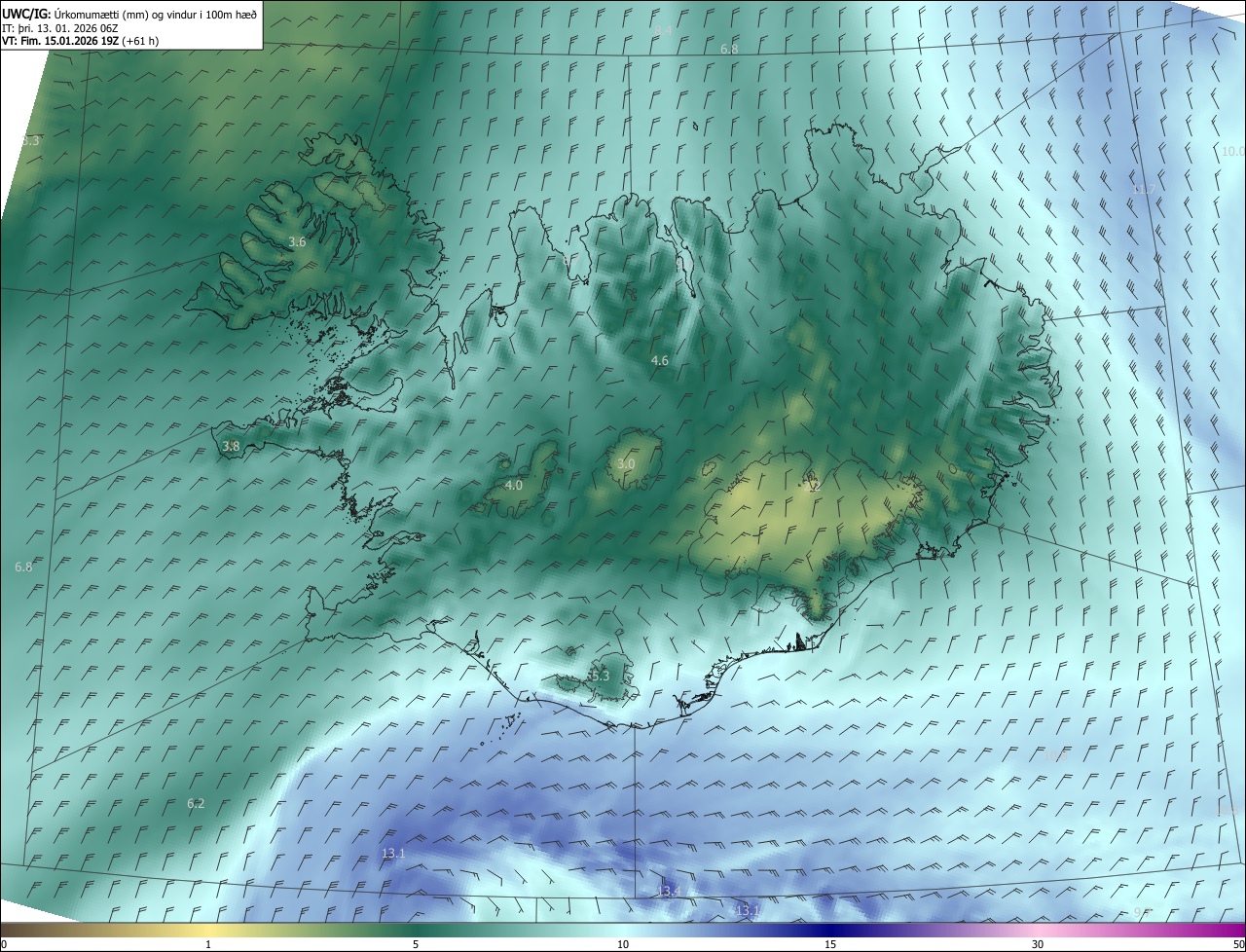Image resolution: width=1246 pixels, height=952 pixels.
Task: Select the VT: Fim. 15.01.2026 19Z line
Action: click(x=80, y=41)
